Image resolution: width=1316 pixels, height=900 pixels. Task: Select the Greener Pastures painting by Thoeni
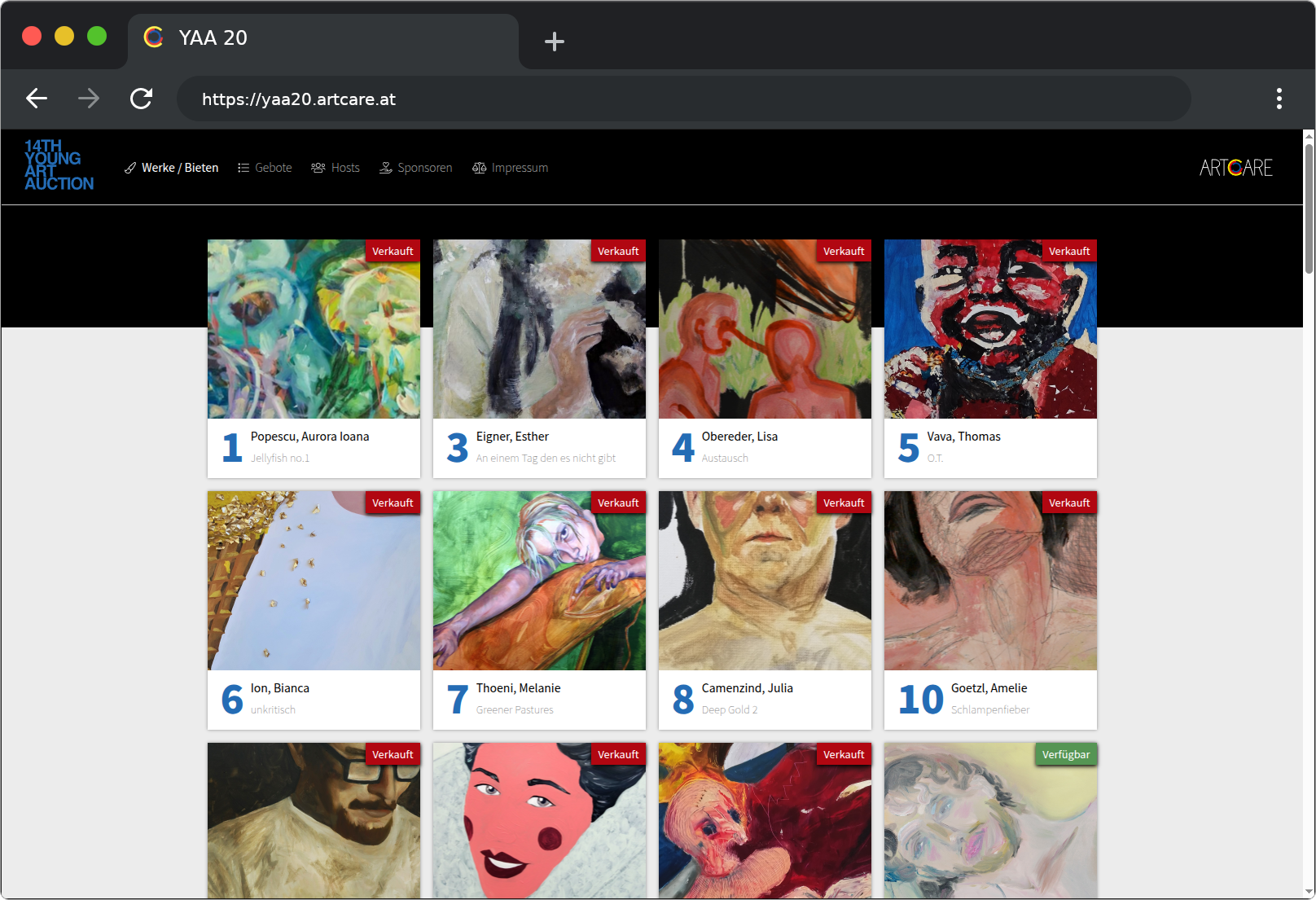click(539, 581)
